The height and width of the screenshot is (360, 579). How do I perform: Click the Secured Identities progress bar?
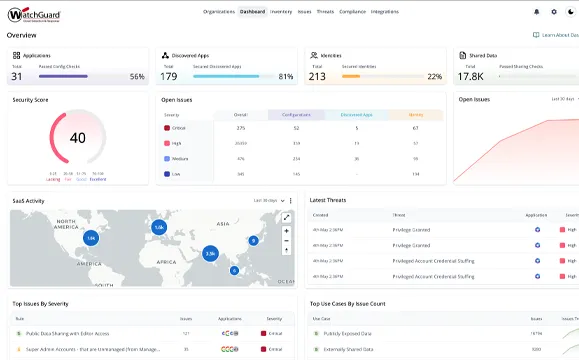(383, 76)
